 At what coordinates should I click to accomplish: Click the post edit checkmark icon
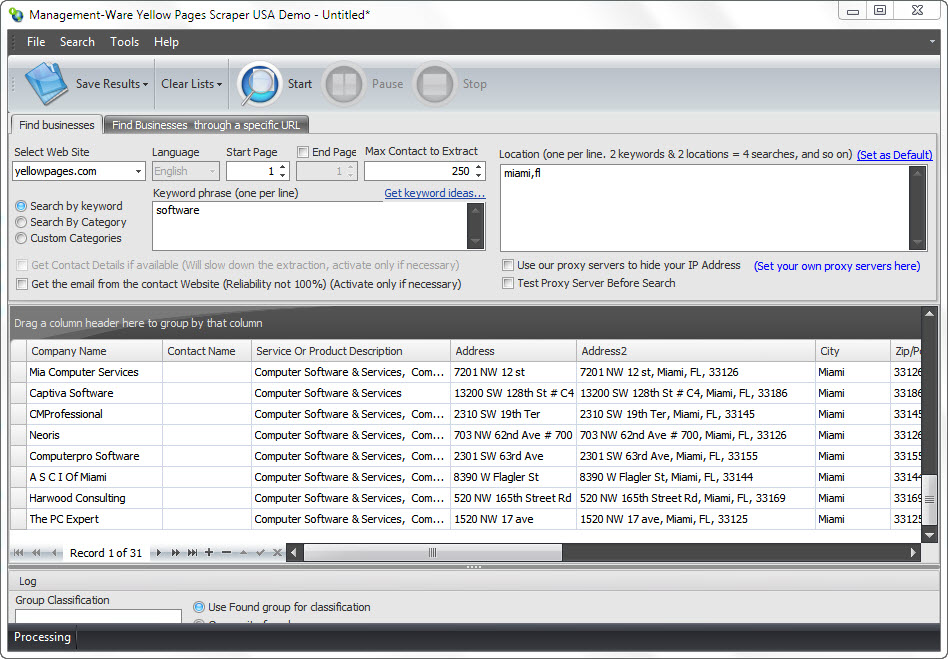[x=260, y=552]
